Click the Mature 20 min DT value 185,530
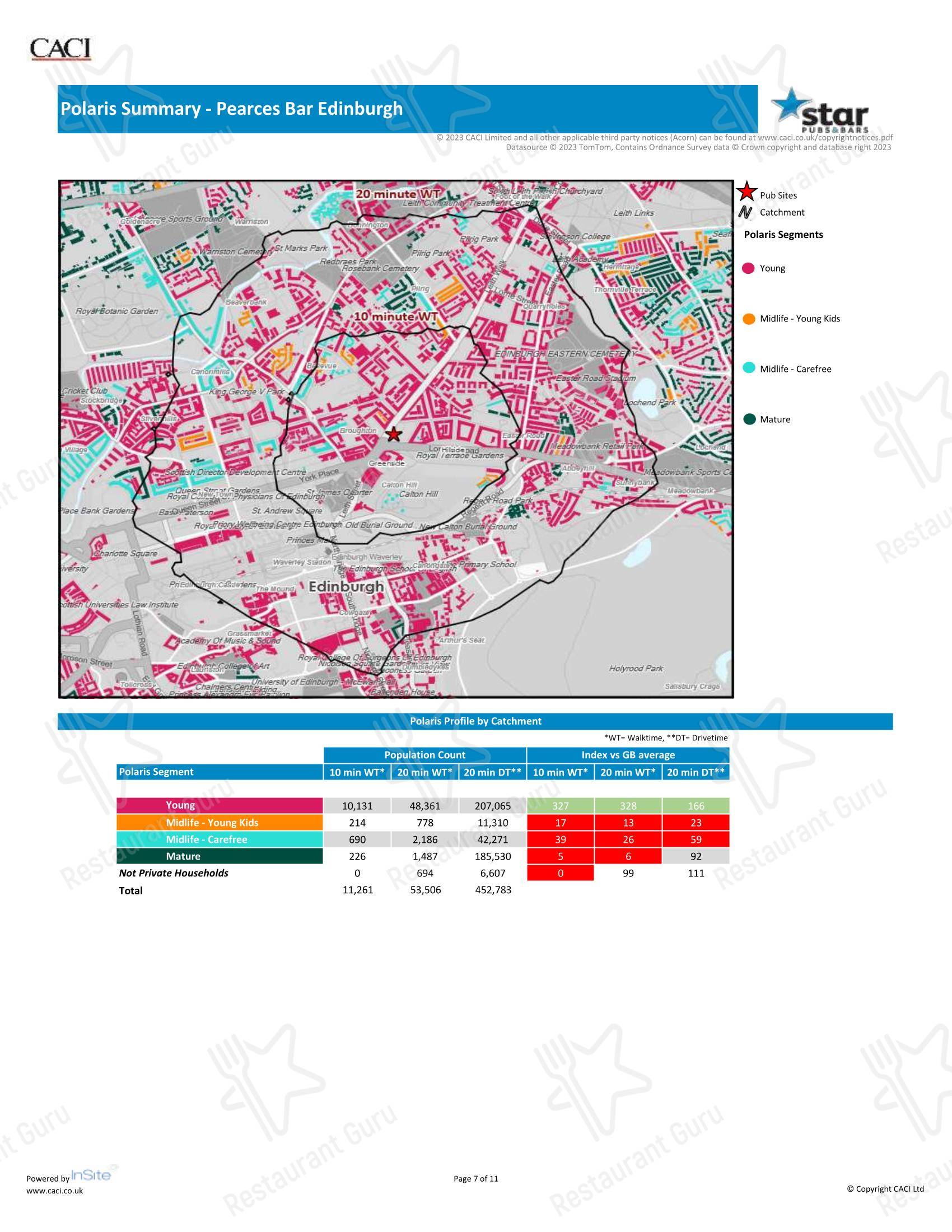The image size is (952, 1232). point(492,856)
